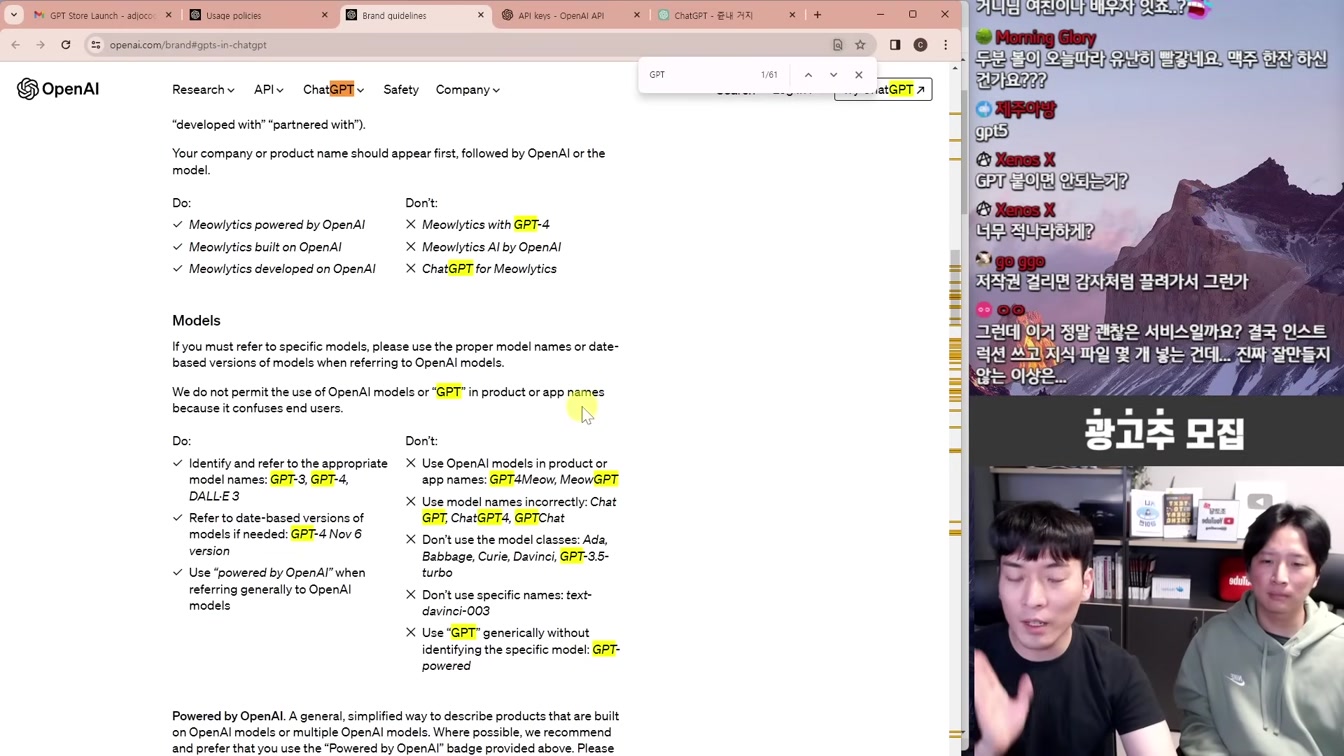Click chat message "GPT 붙이면 안되는거?"
The height and width of the screenshot is (756, 1344).
point(1051,181)
